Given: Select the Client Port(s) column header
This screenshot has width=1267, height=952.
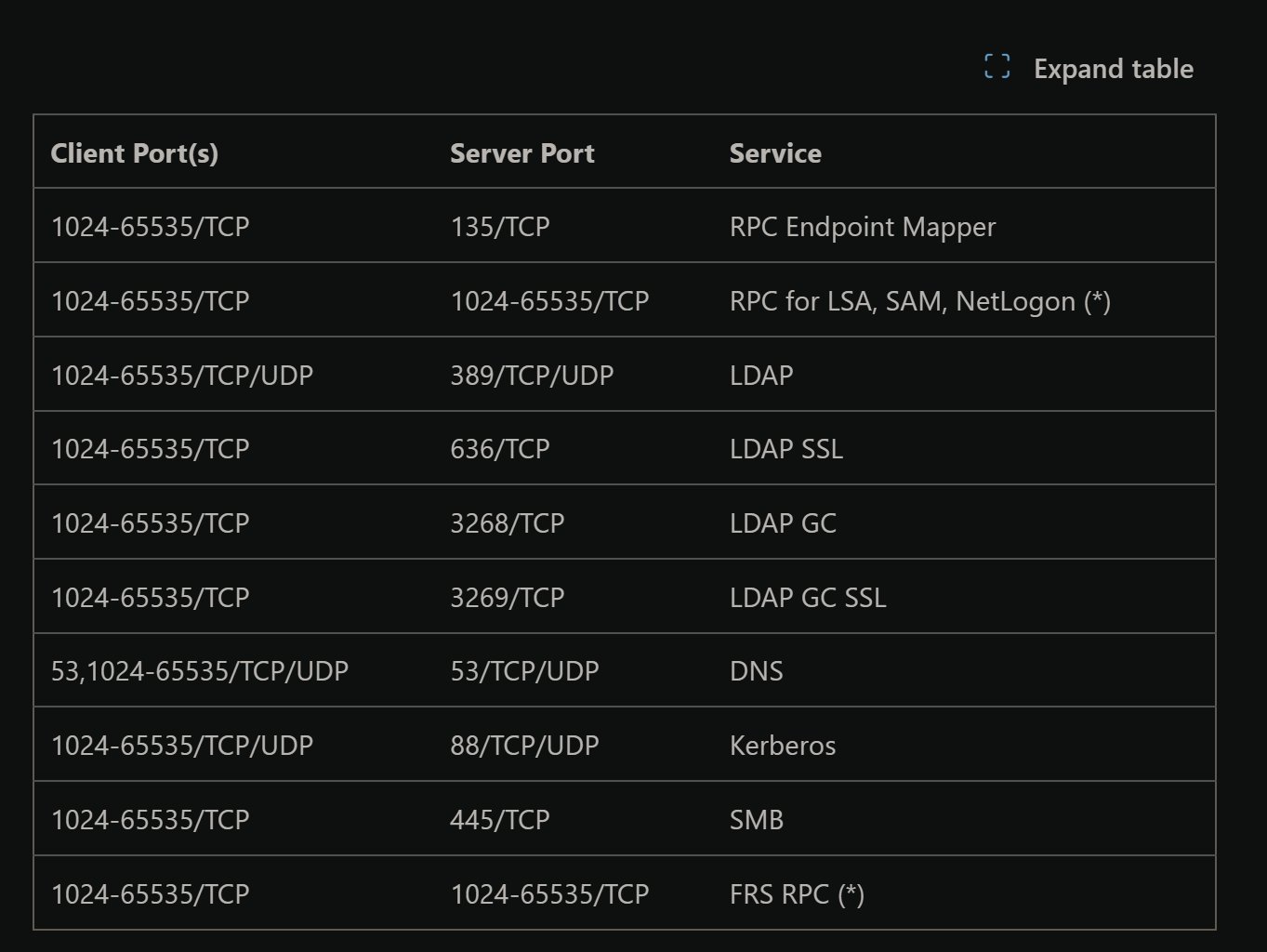Looking at the screenshot, I should click(135, 152).
